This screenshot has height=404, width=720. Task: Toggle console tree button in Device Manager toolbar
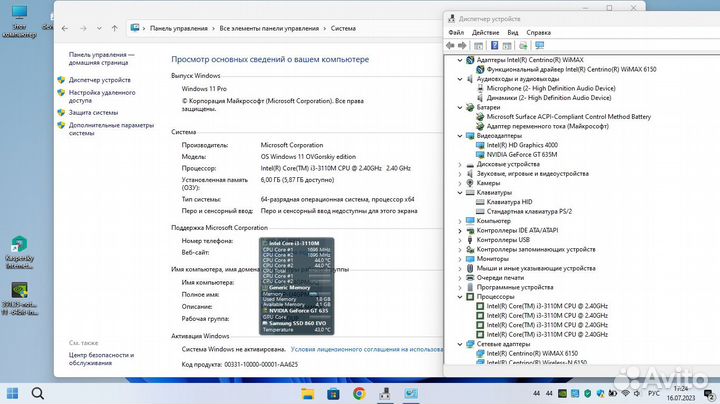478,45
